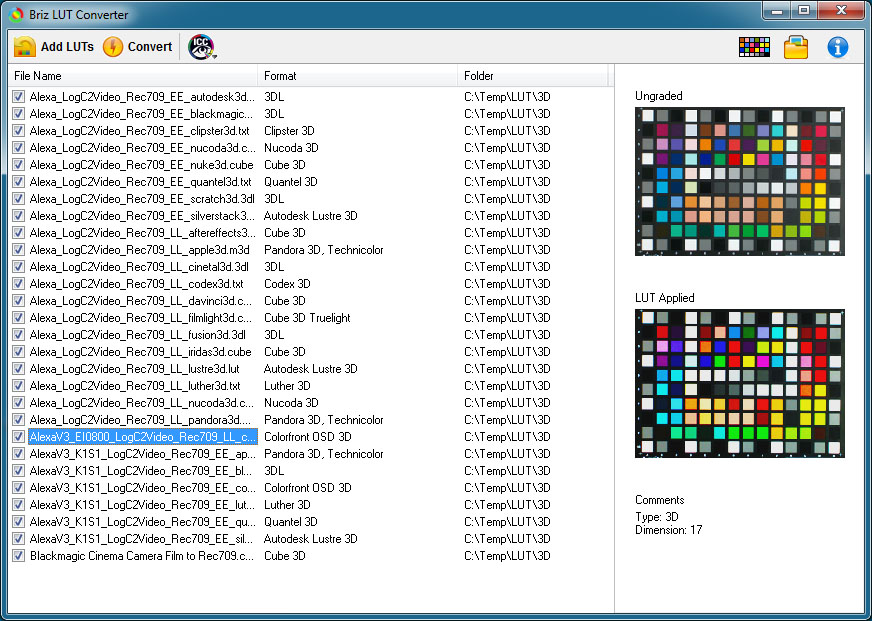
Task: Select AlexaV3_K1S1_LogC2Video_Rec709_EE_lut file
Action: pyautogui.click(x=143, y=505)
